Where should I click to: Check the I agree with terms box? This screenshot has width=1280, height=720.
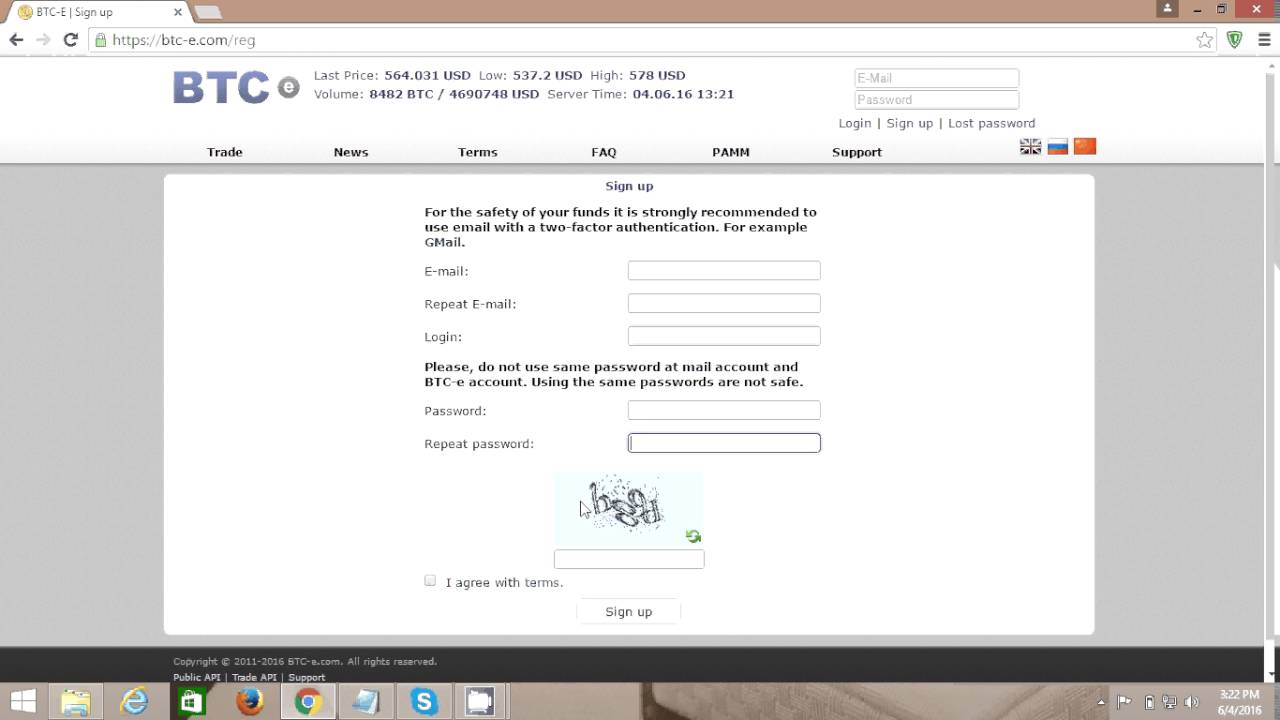pyautogui.click(x=430, y=581)
